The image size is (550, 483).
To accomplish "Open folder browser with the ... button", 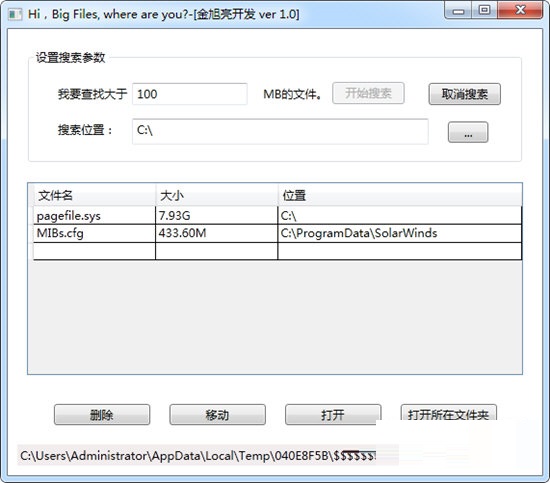I will tap(468, 132).
